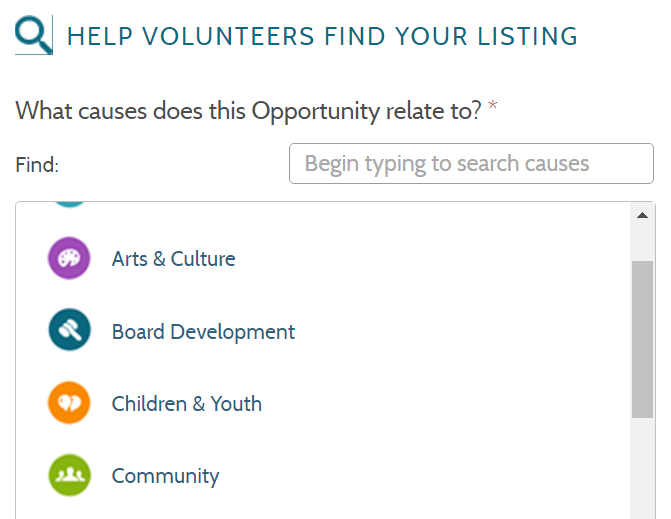Select the purple Arts & Culture palette icon

[69, 258]
